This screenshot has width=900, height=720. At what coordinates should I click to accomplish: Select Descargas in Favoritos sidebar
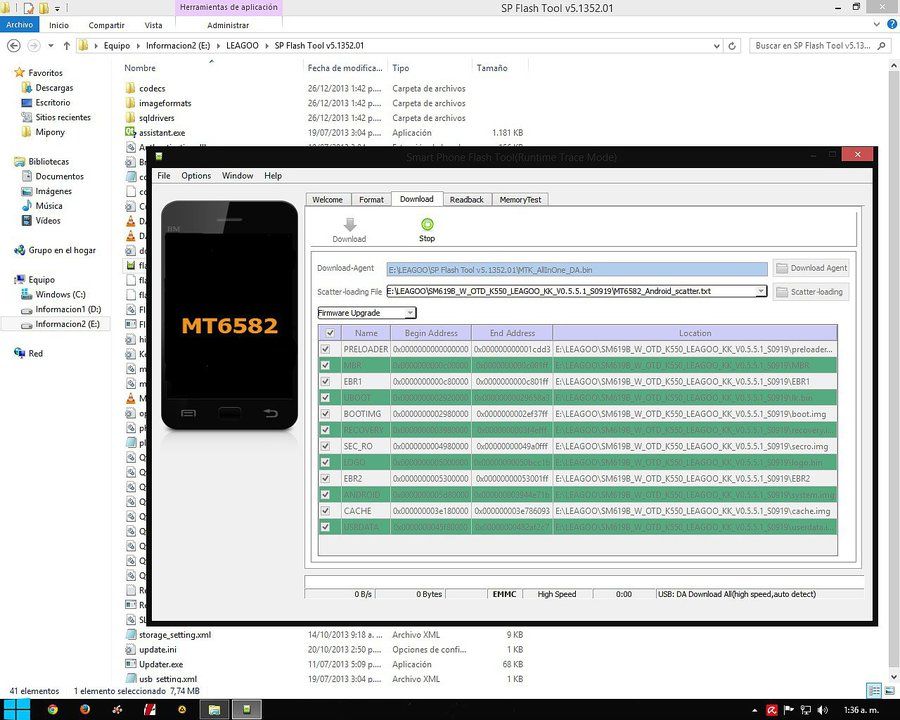tap(55, 88)
